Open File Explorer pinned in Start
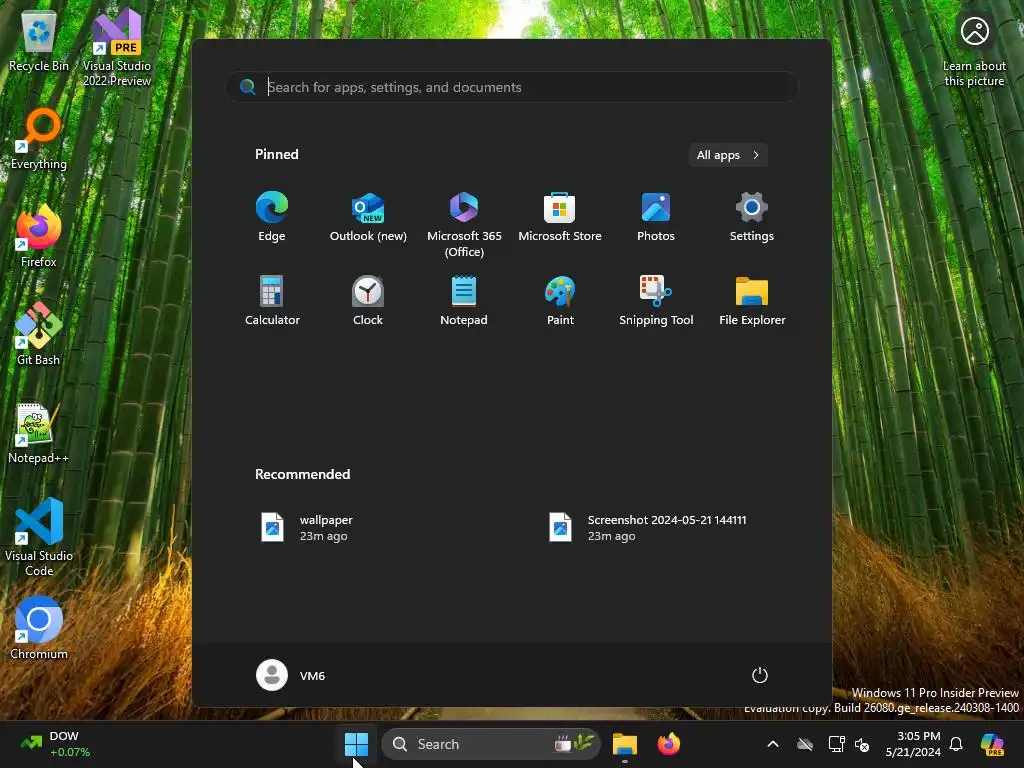1024x768 pixels. coord(752,300)
